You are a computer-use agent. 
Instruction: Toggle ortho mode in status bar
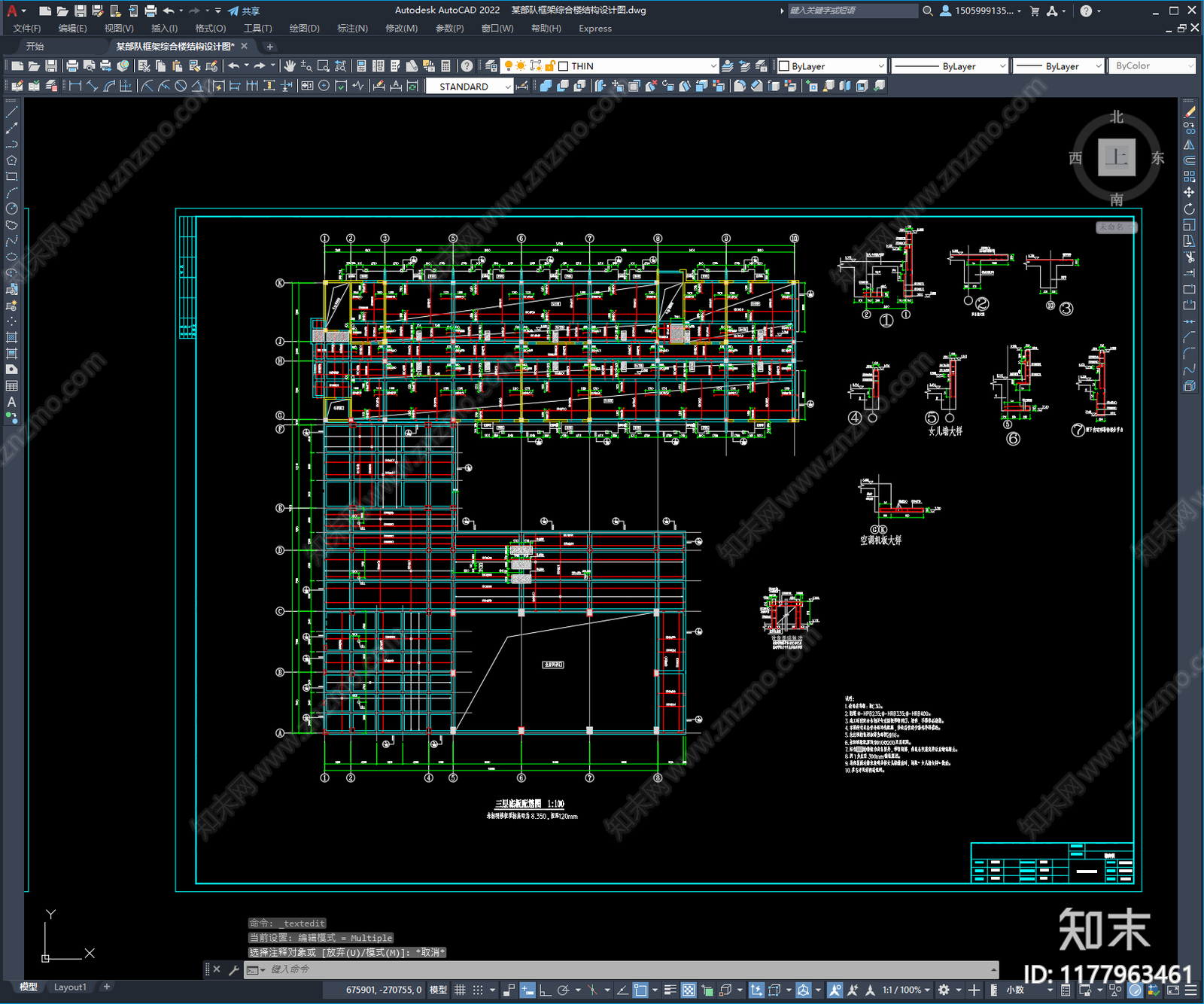pyautogui.click(x=545, y=990)
